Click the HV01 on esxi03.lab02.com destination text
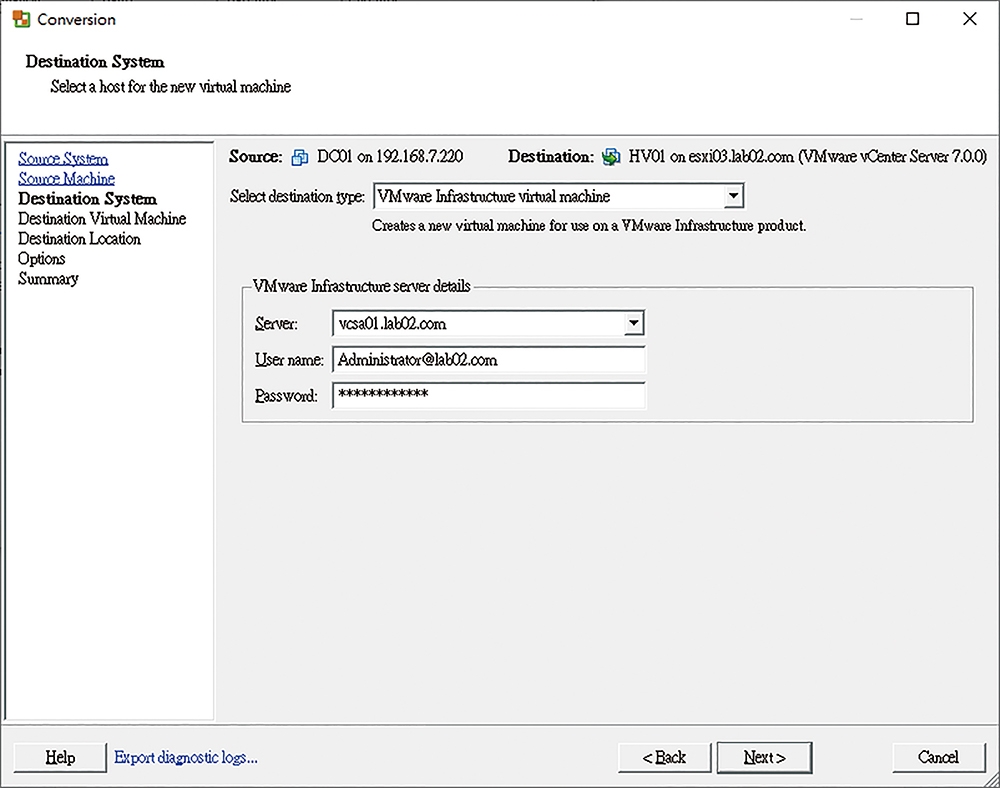The height and width of the screenshot is (788, 1000). [x=807, y=156]
